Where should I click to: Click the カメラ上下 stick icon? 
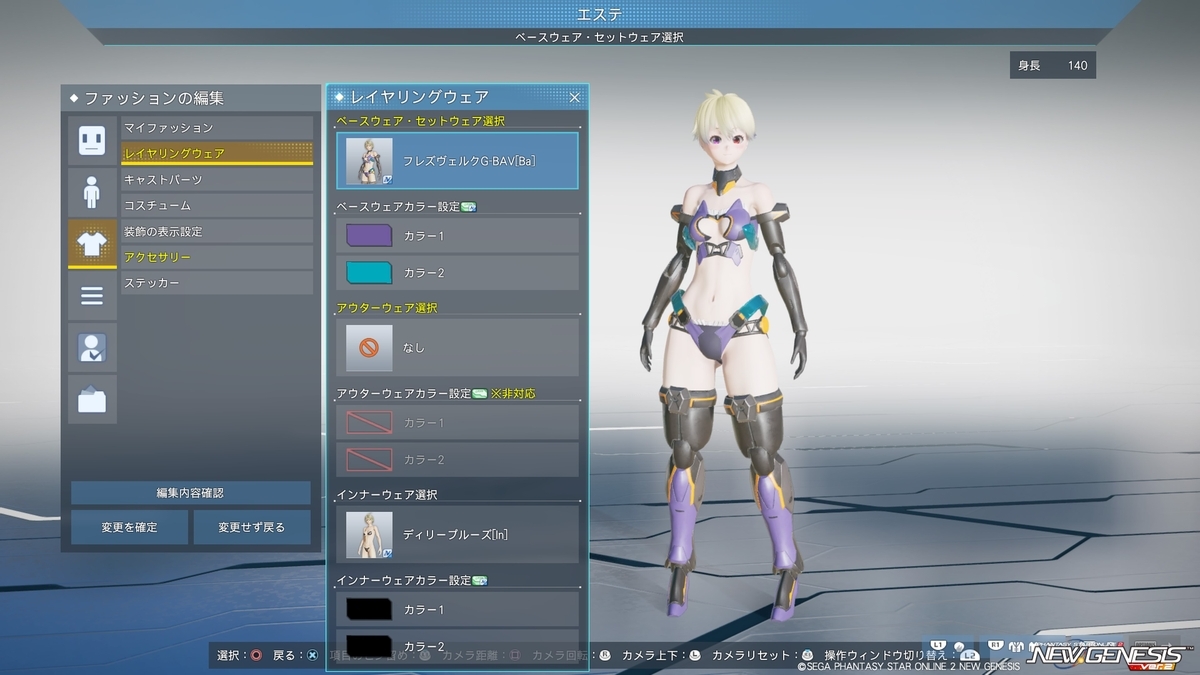tap(694, 656)
